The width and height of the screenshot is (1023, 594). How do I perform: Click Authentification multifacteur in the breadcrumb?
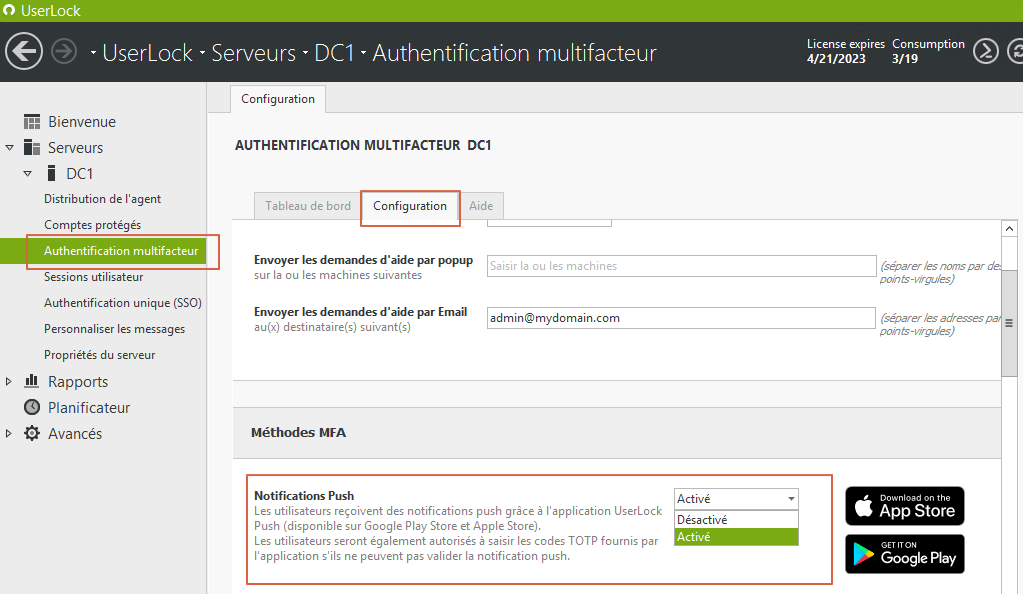(514, 53)
